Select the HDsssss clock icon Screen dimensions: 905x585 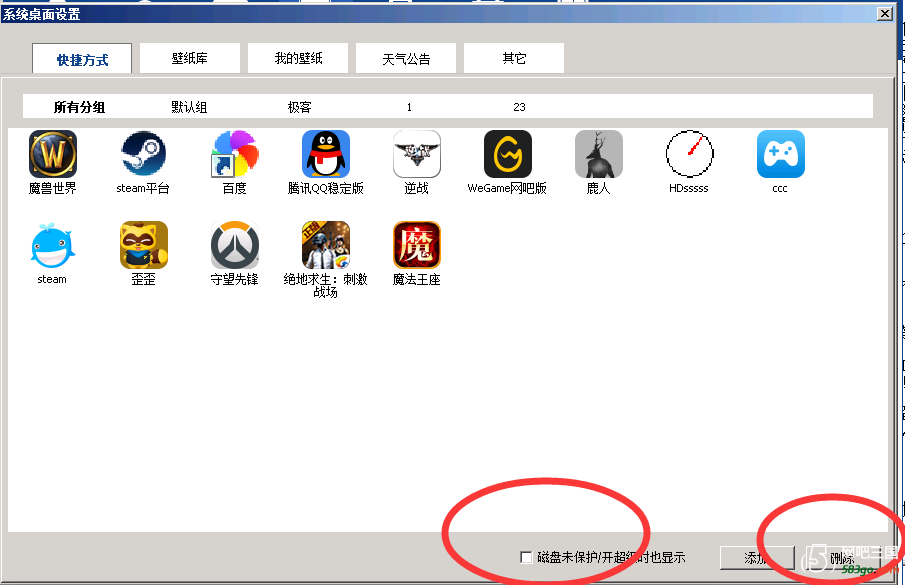pyautogui.click(x=689, y=154)
